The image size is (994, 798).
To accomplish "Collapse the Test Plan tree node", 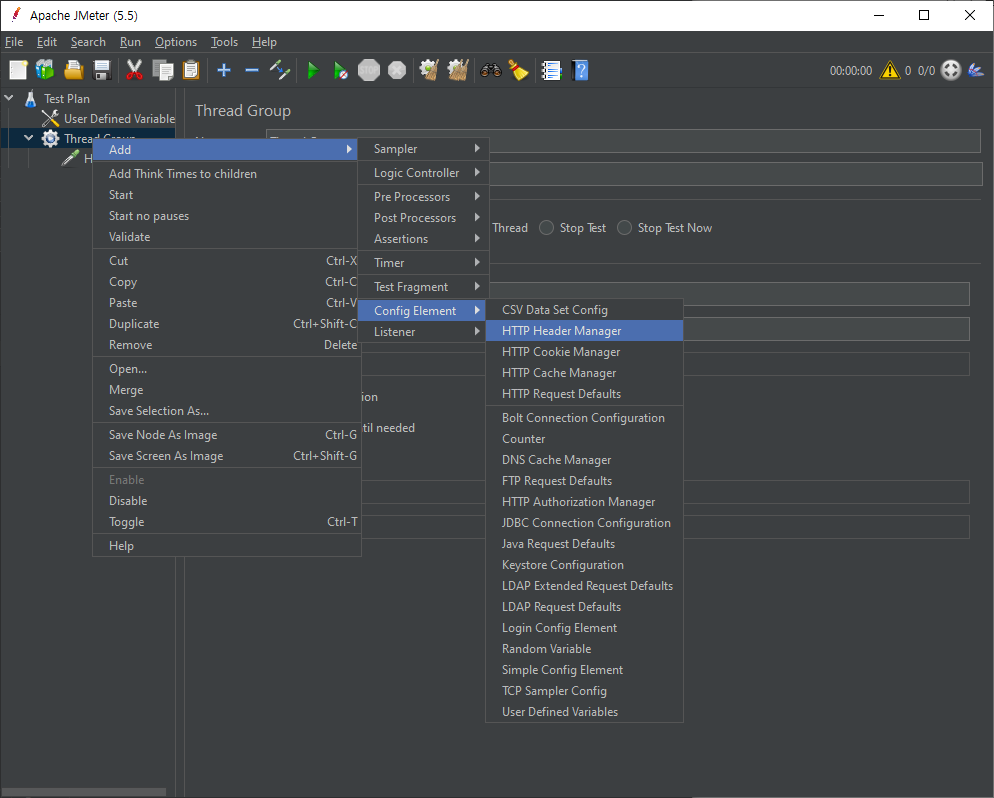I will (10, 98).
